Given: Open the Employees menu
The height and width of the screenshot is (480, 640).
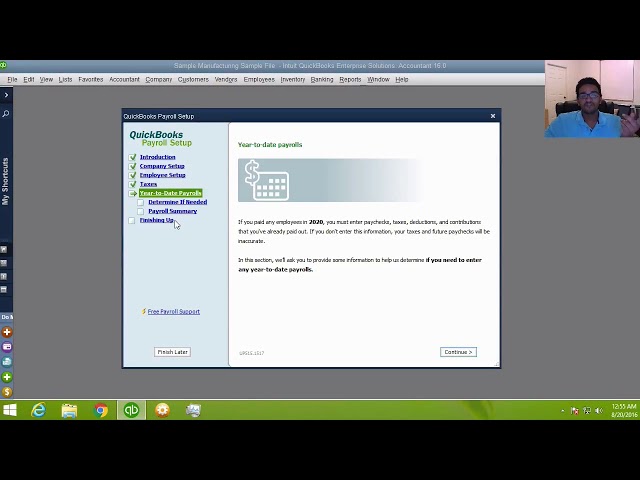Looking at the screenshot, I should pos(259,80).
